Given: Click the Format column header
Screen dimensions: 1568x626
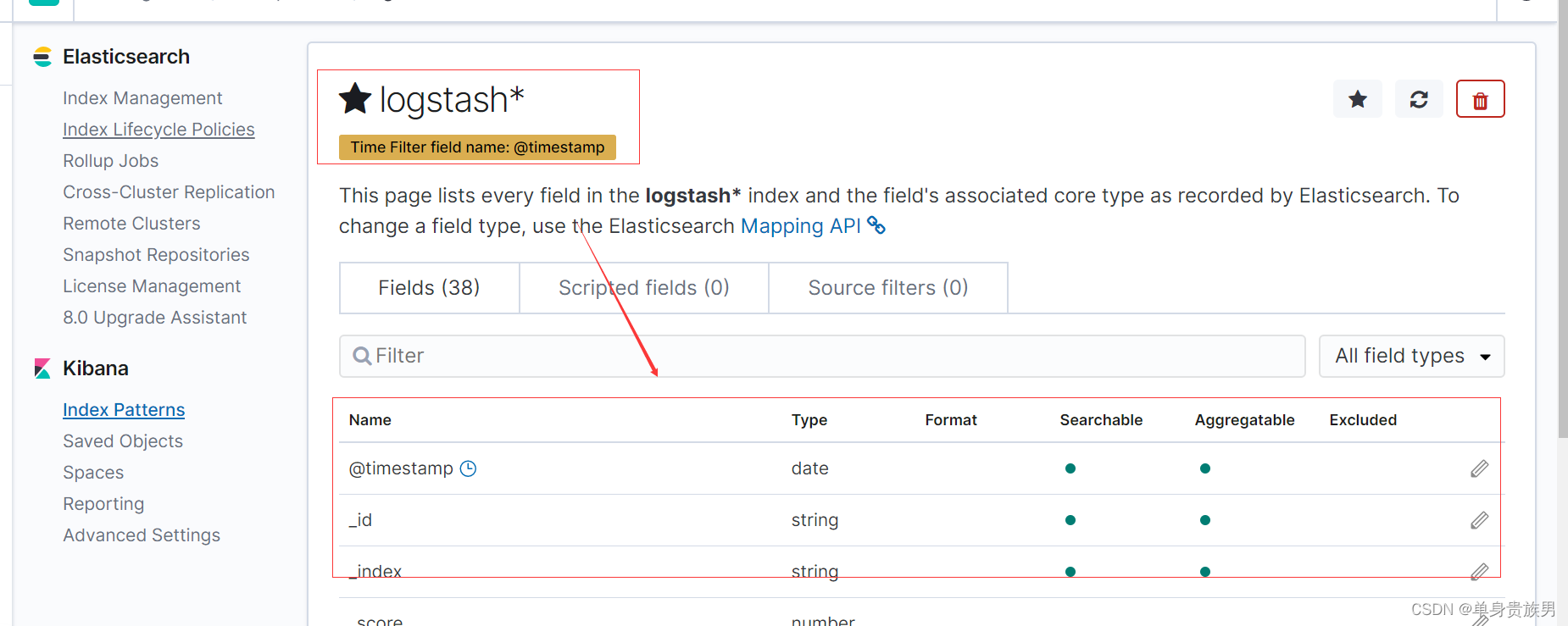Looking at the screenshot, I should tap(951, 420).
